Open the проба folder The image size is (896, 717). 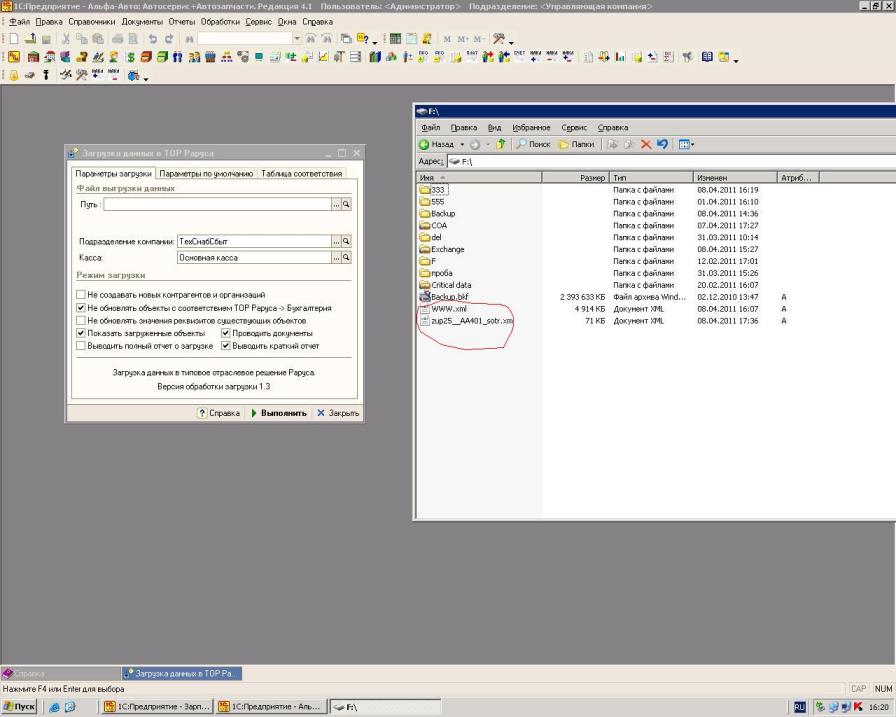click(x=436, y=273)
